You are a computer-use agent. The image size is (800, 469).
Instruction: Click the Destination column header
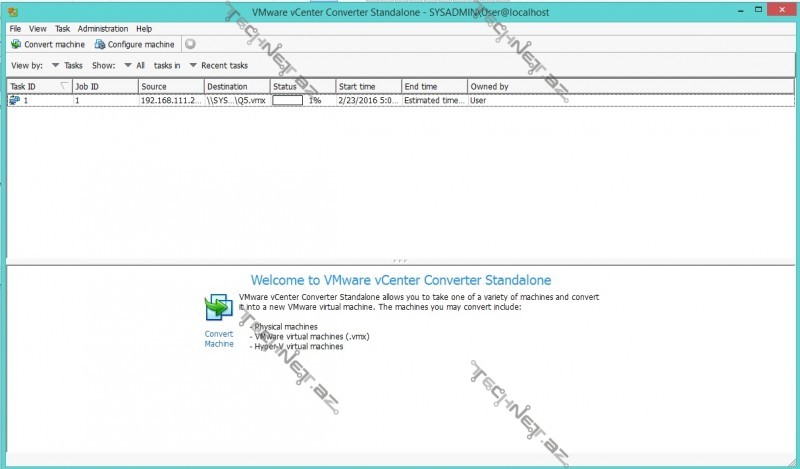pyautogui.click(x=236, y=87)
